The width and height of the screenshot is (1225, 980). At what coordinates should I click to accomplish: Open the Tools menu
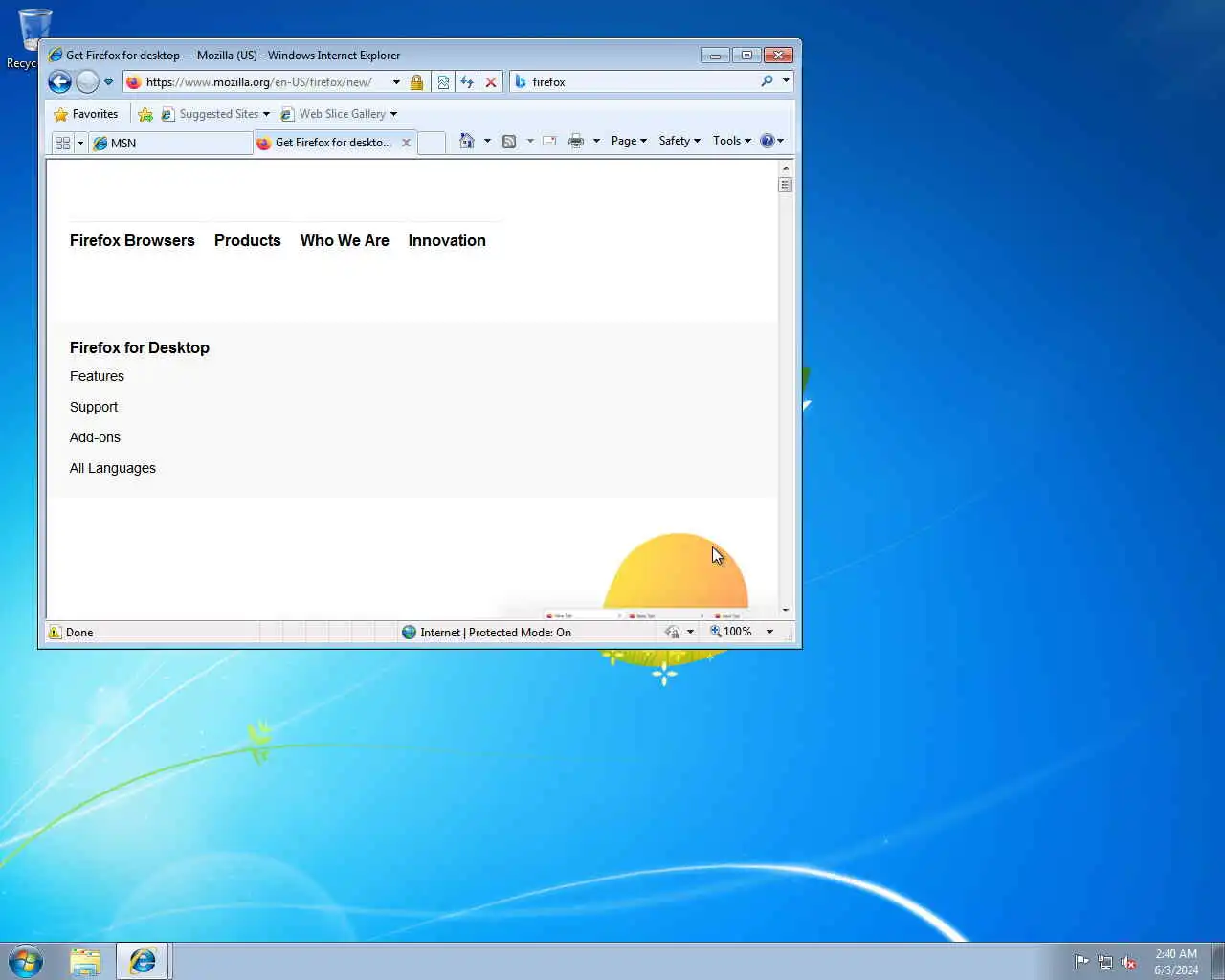pos(732,141)
